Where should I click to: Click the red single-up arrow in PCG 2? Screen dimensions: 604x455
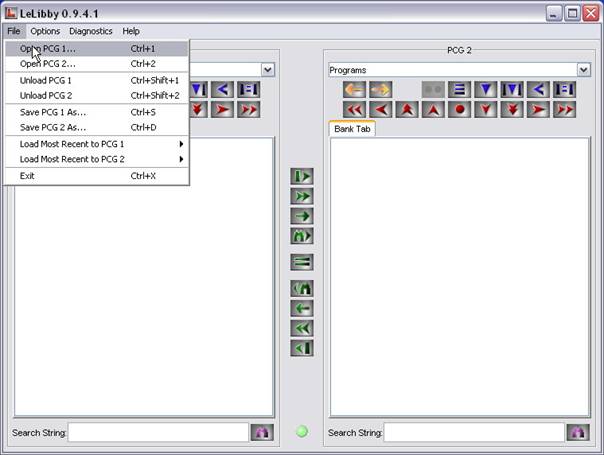click(x=433, y=110)
